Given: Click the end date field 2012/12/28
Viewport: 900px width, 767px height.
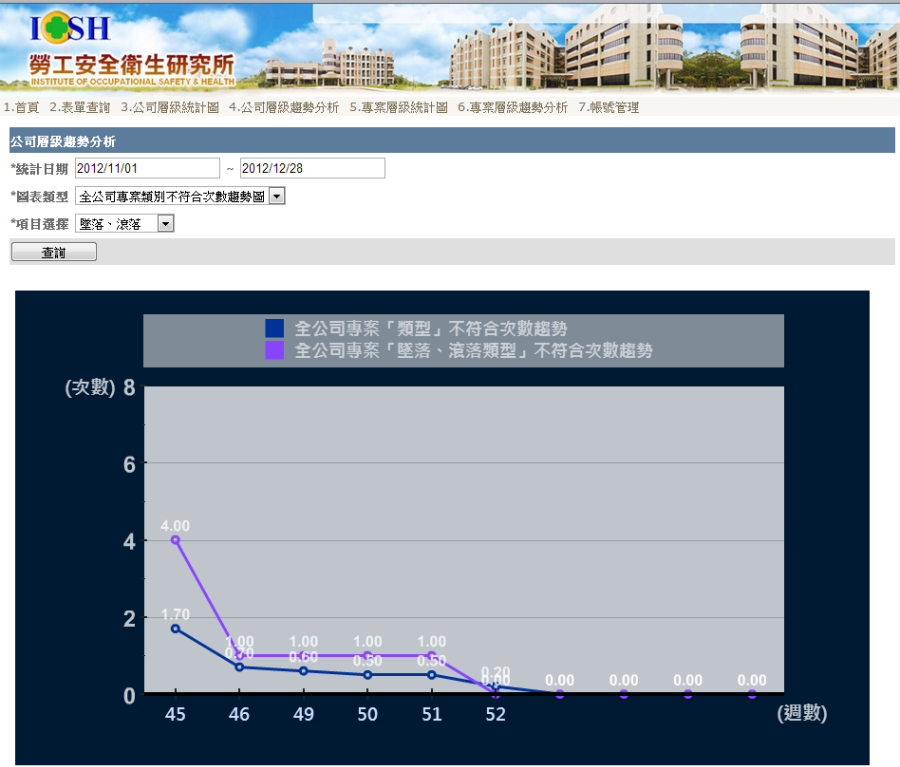Looking at the screenshot, I should tap(312, 168).
